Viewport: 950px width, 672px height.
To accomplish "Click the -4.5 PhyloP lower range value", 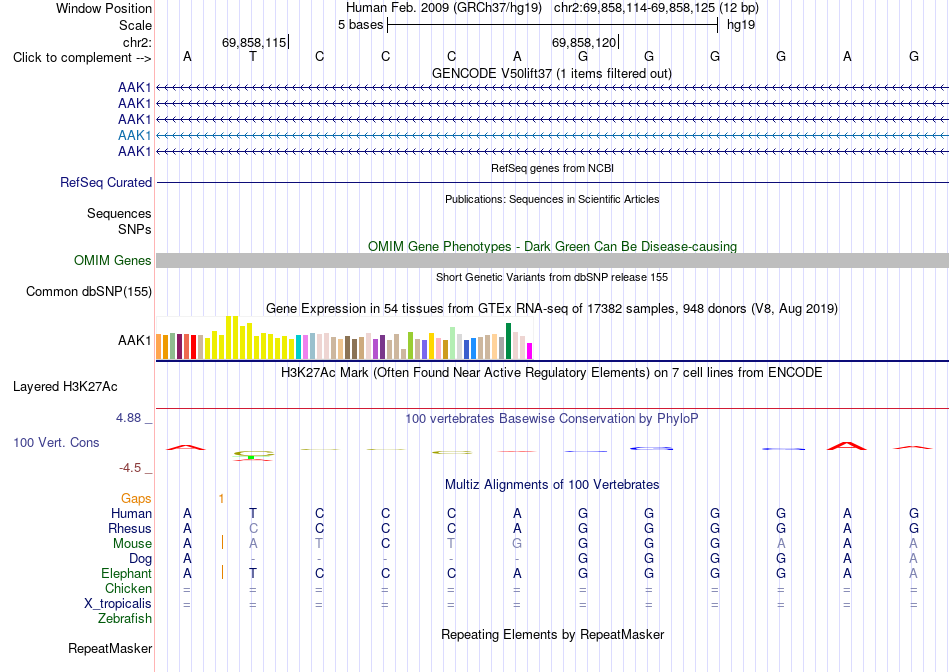I will [x=130, y=468].
